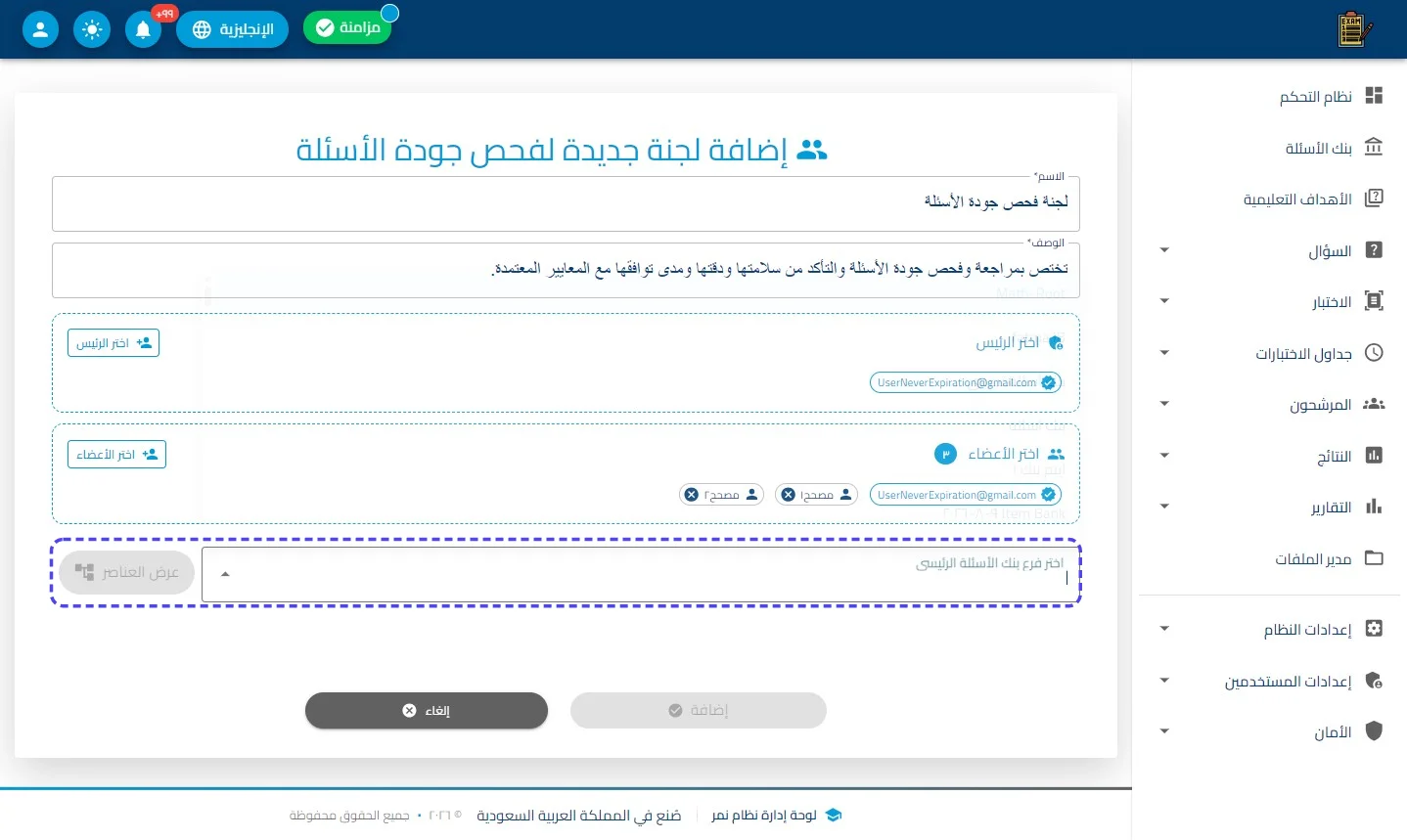The height and width of the screenshot is (840, 1407).
Task: Click the النتائج chart icon
Action: (x=1374, y=456)
